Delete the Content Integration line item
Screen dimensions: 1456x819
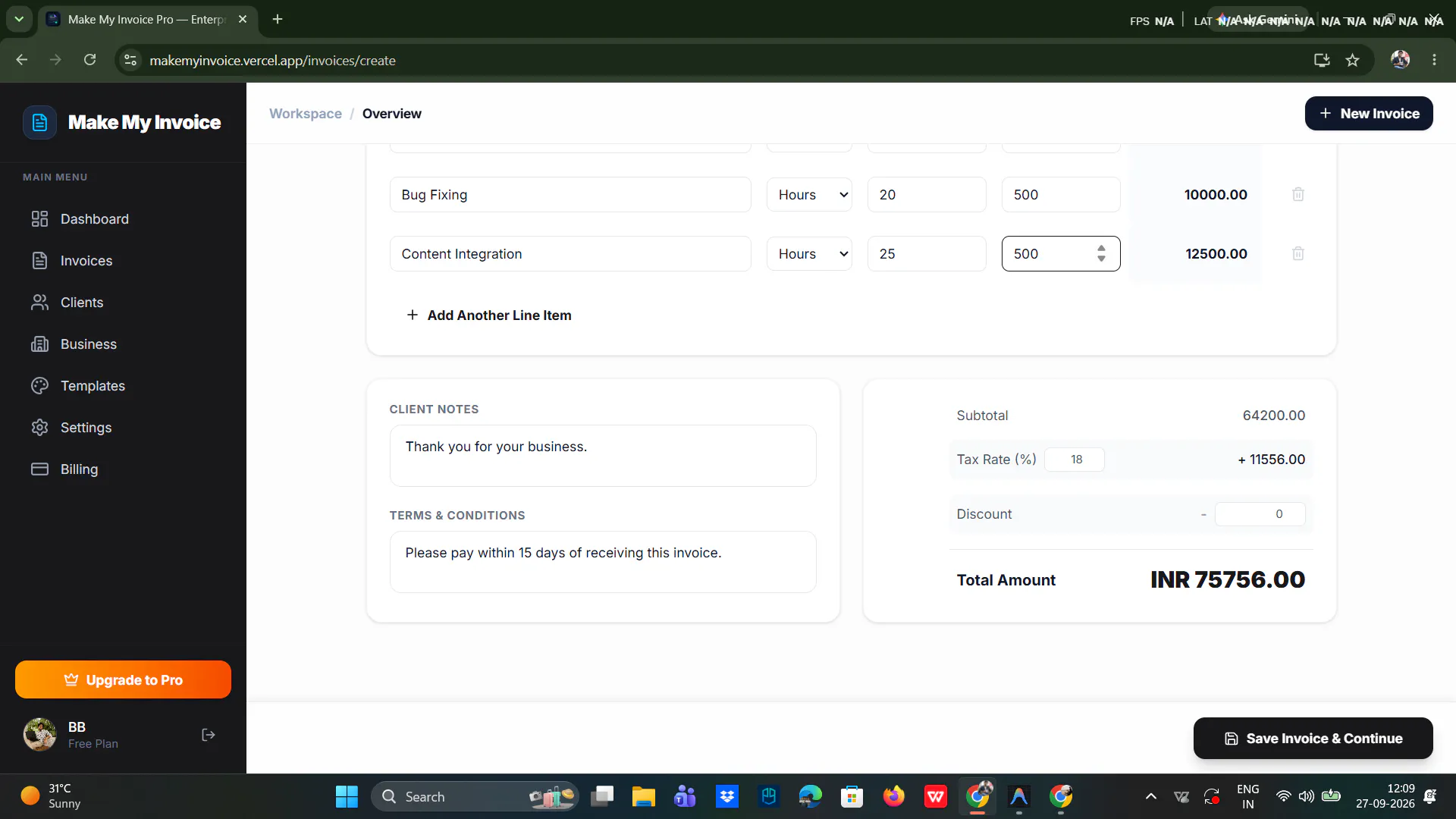coord(1298,254)
